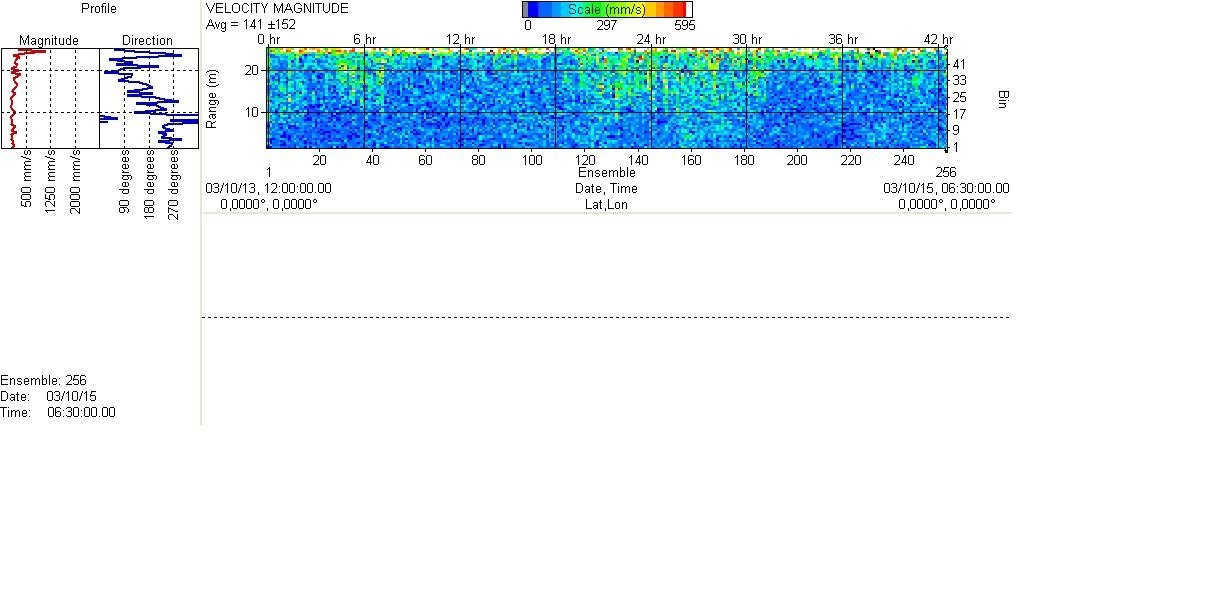Click the 12 hr time marker
The width and height of the screenshot is (1212, 609).
click(461, 39)
